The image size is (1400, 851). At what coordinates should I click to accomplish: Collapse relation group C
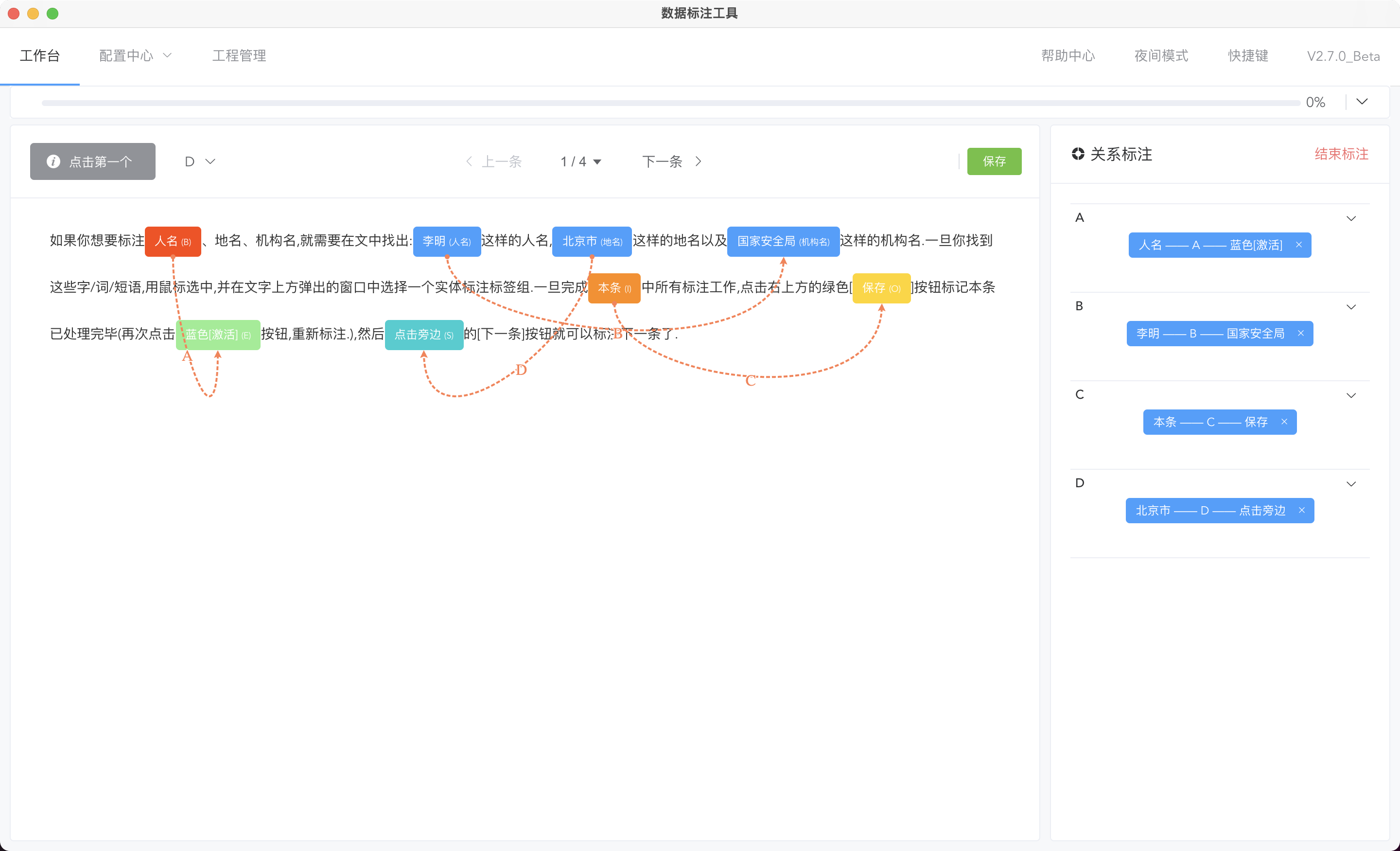coord(1351,395)
